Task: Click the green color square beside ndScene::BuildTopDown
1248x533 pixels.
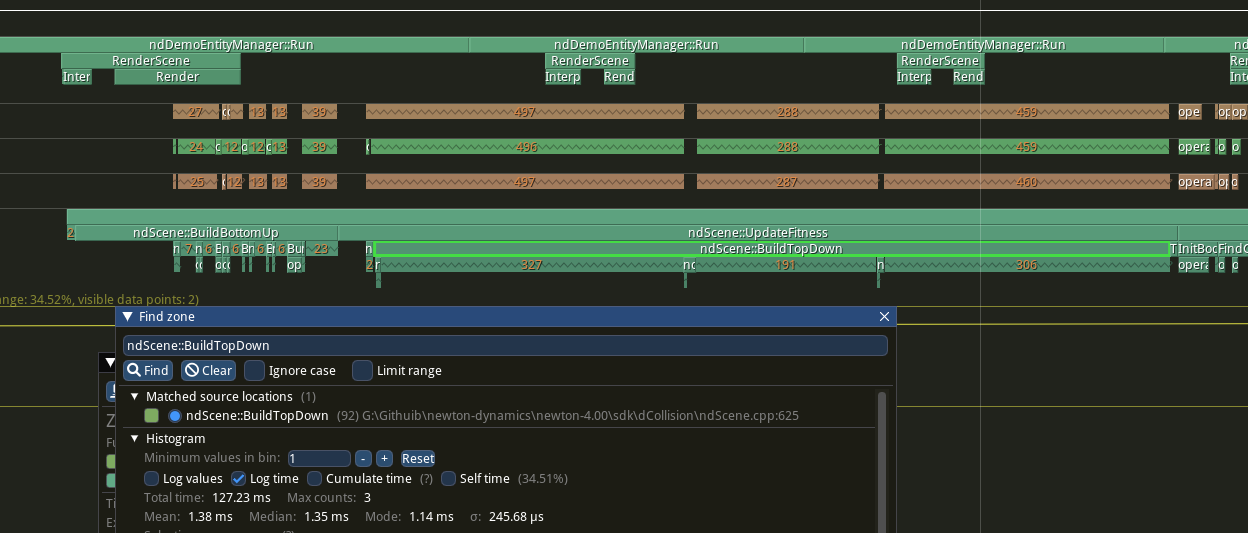Action: click(152, 415)
